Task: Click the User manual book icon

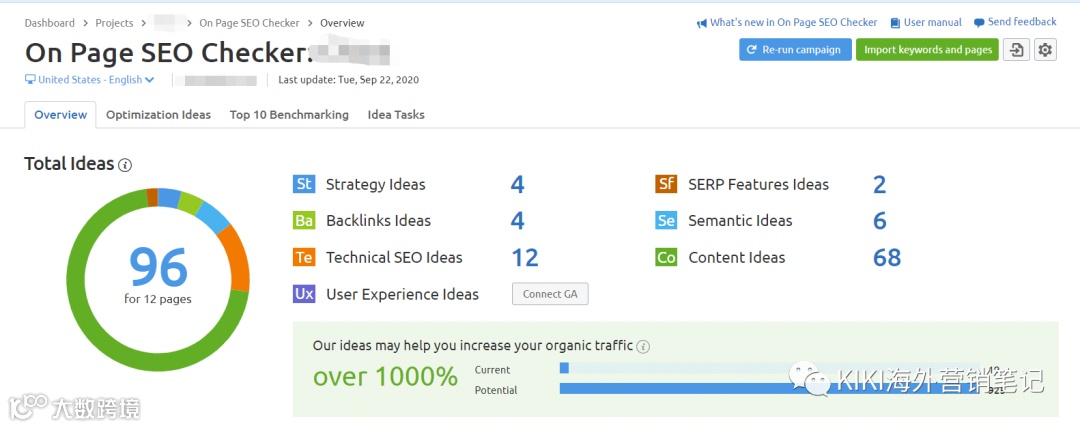Action: 895,23
